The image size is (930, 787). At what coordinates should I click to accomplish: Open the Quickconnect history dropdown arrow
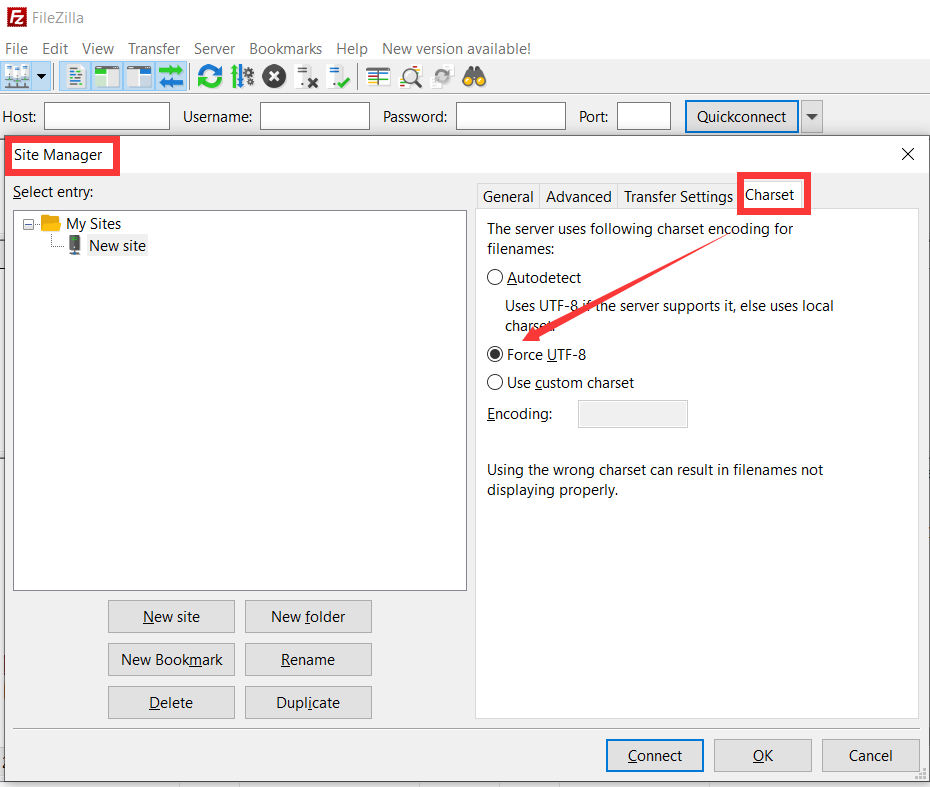[x=812, y=116]
